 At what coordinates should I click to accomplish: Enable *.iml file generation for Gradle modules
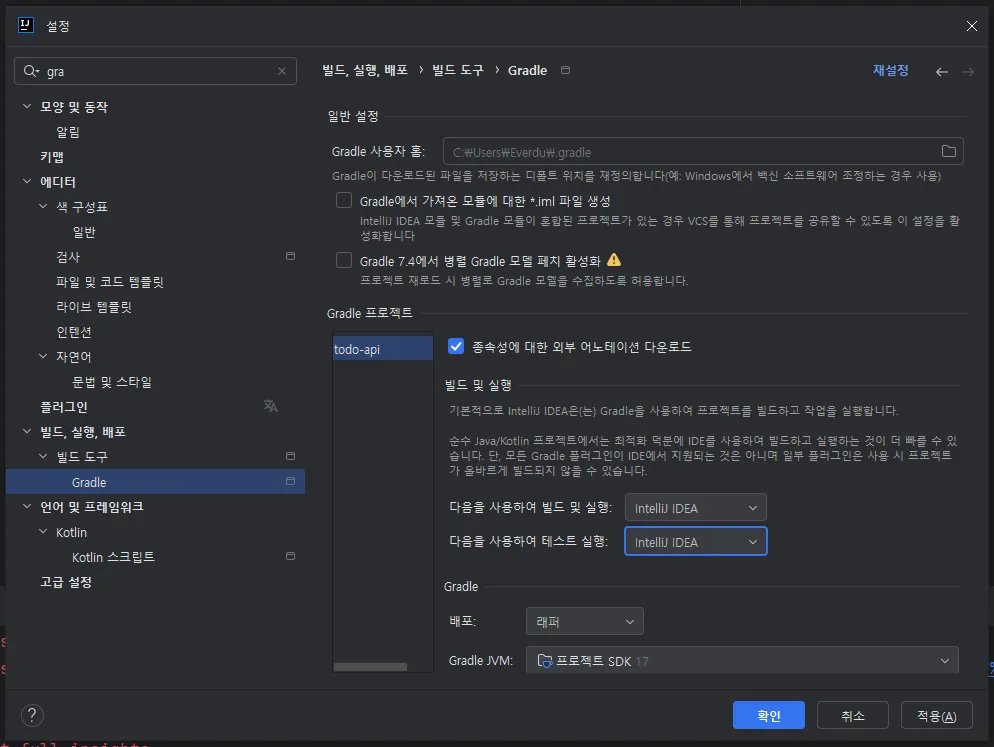pos(344,200)
